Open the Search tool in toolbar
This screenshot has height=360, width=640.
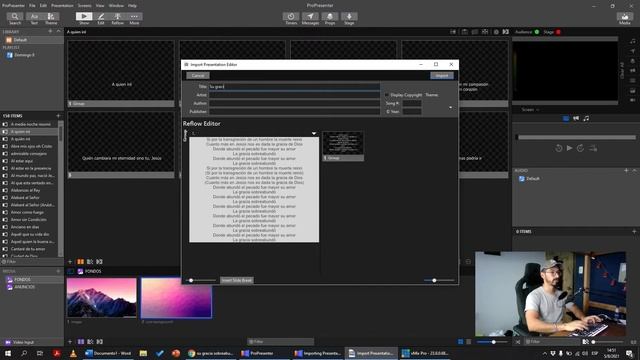pos(15,18)
